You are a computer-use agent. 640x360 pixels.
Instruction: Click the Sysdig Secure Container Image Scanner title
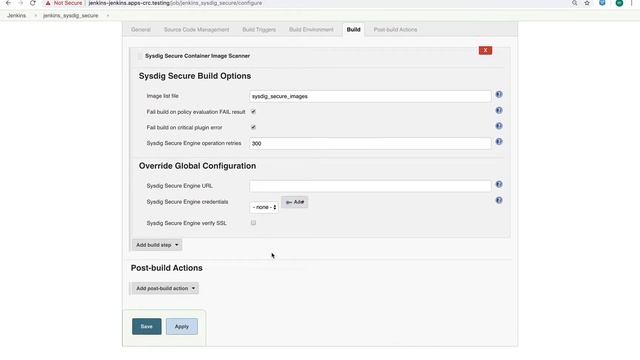tap(198, 56)
